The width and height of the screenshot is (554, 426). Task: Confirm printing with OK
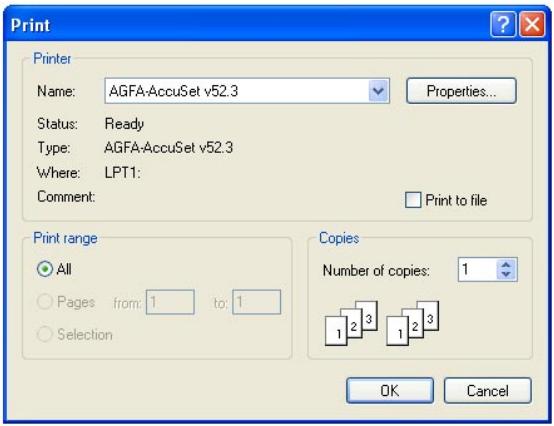[390, 391]
